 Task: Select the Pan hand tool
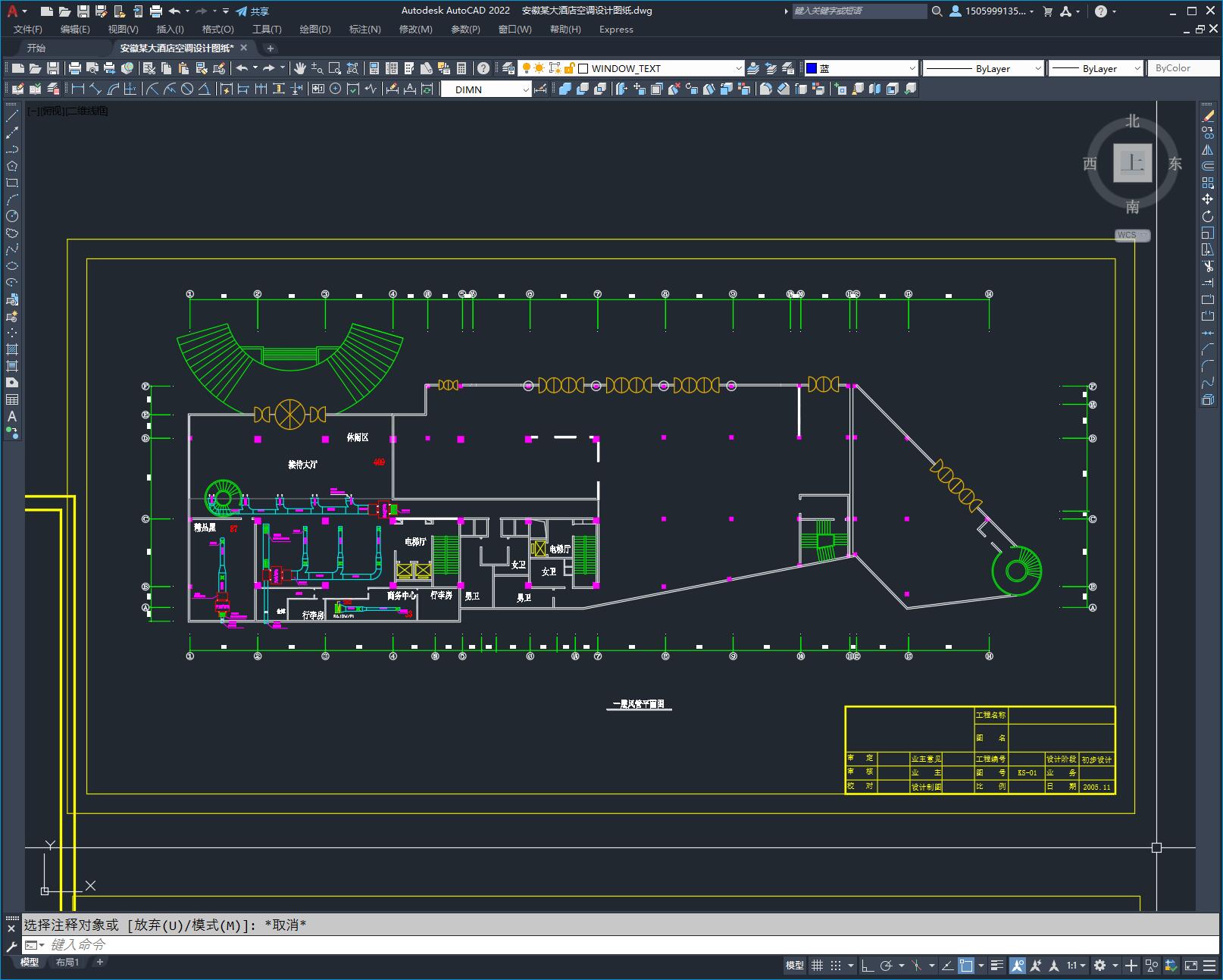[x=300, y=68]
